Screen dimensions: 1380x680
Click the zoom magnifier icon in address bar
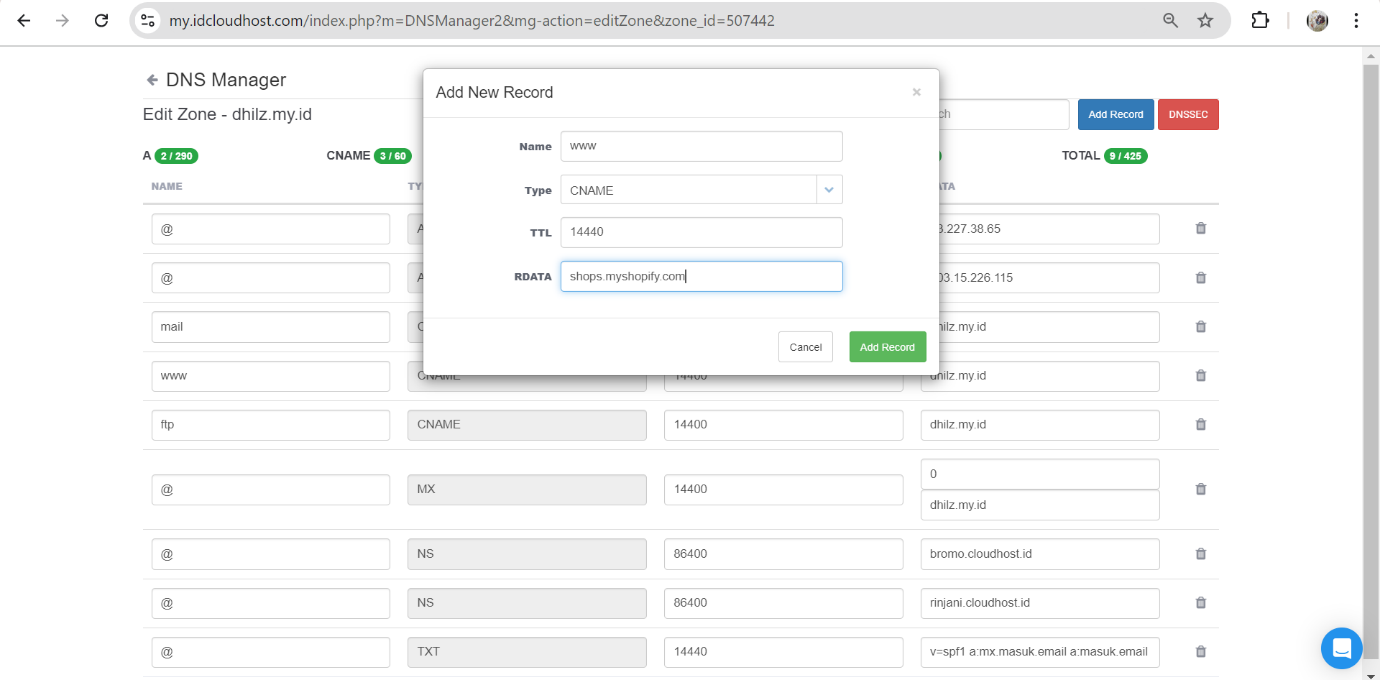tap(1170, 20)
